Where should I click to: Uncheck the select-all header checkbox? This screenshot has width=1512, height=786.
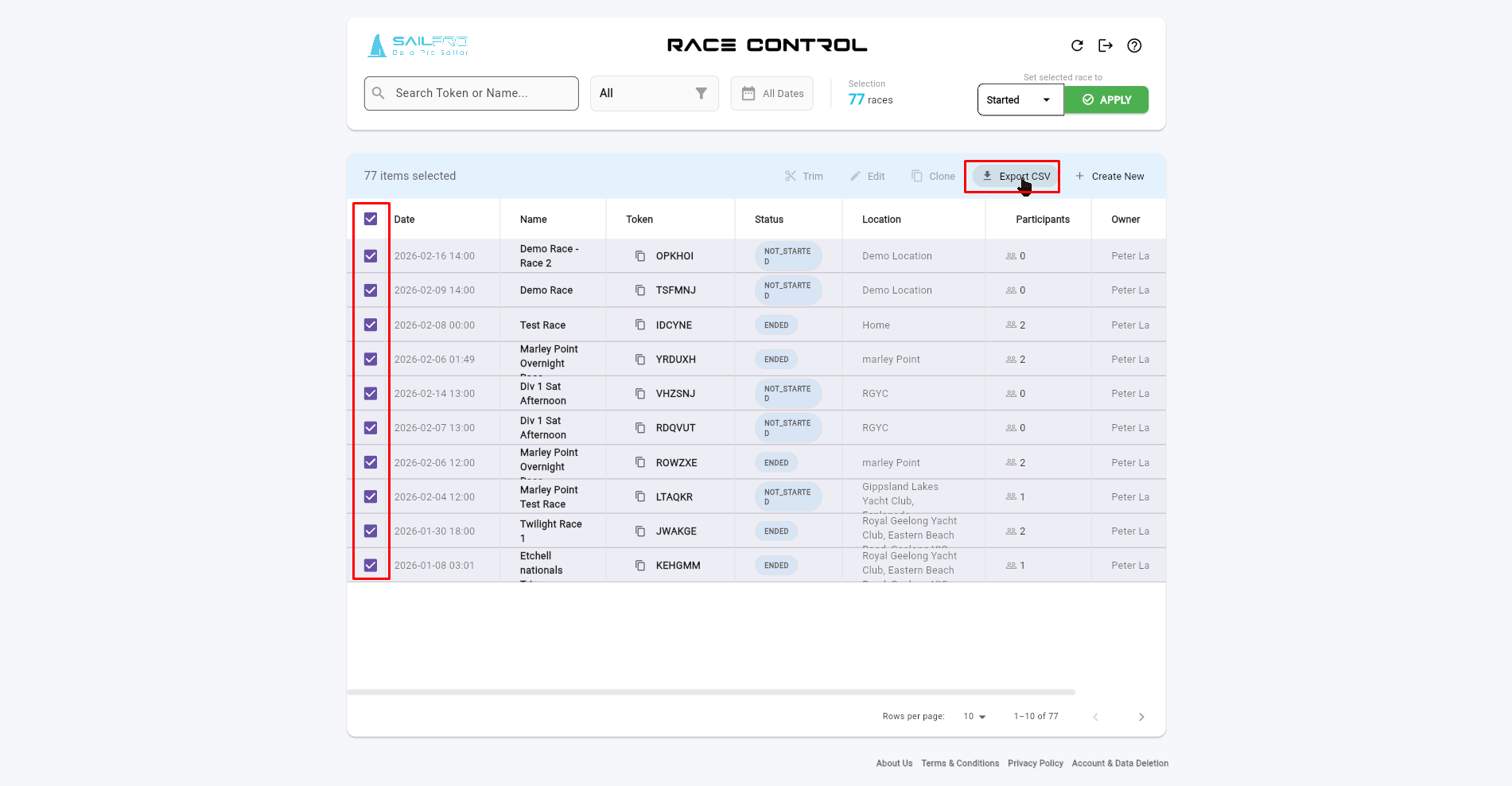click(x=371, y=219)
